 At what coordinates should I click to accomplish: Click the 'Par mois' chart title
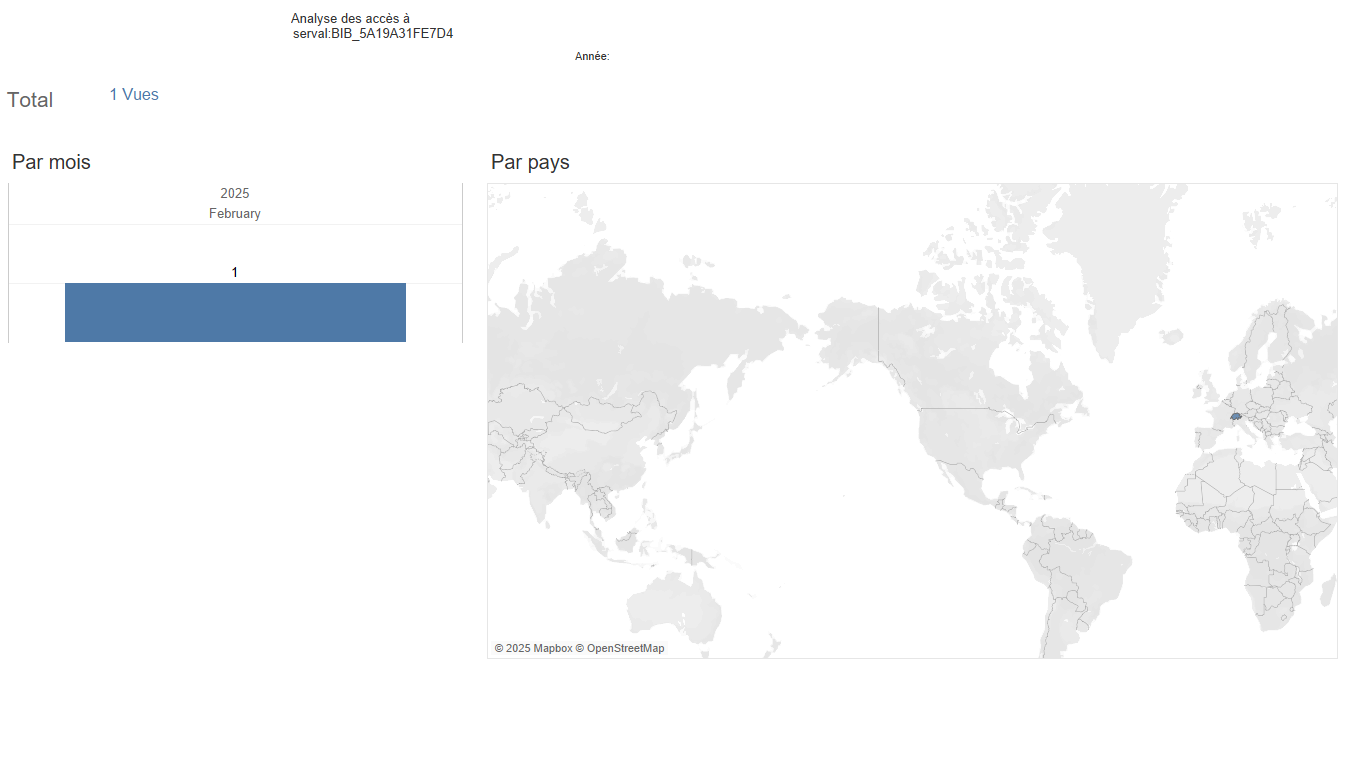tap(51, 162)
